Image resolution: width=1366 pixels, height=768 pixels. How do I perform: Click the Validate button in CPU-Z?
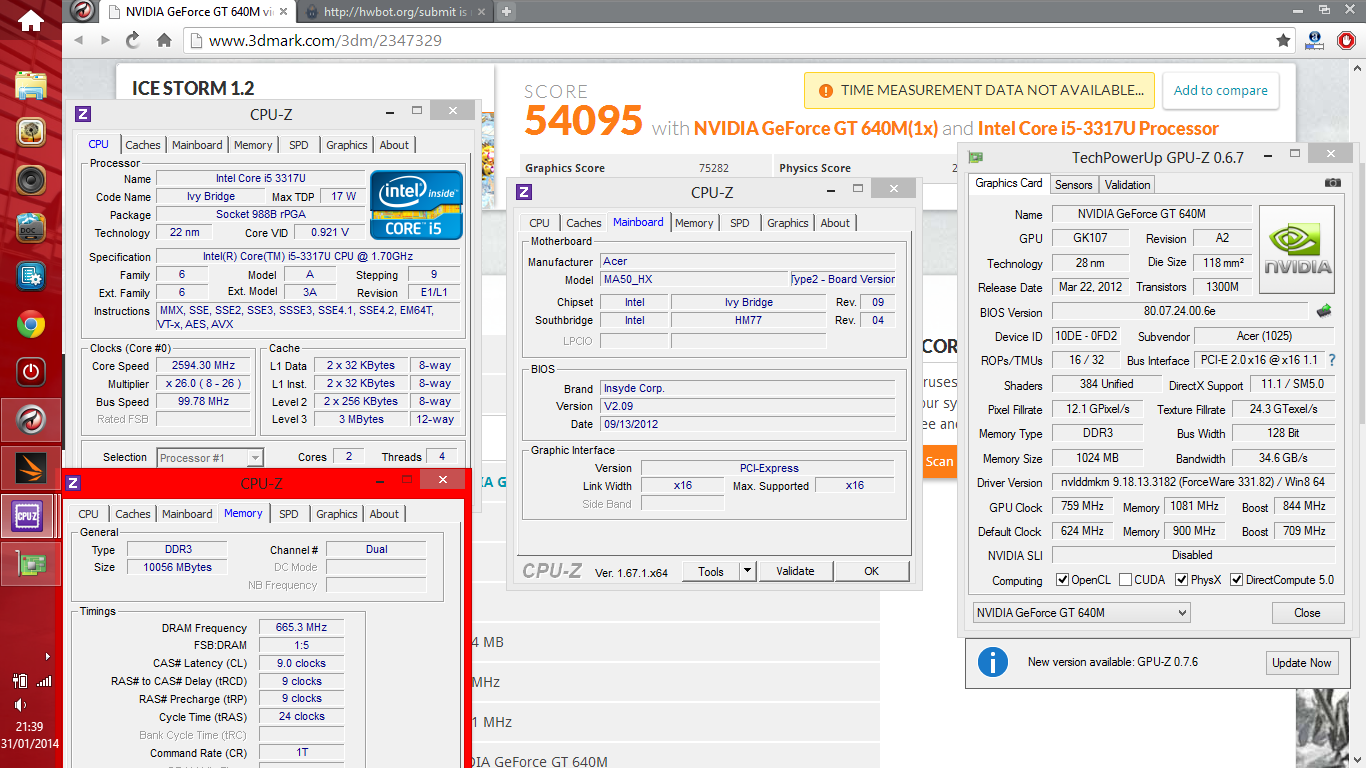coord(795,571)
